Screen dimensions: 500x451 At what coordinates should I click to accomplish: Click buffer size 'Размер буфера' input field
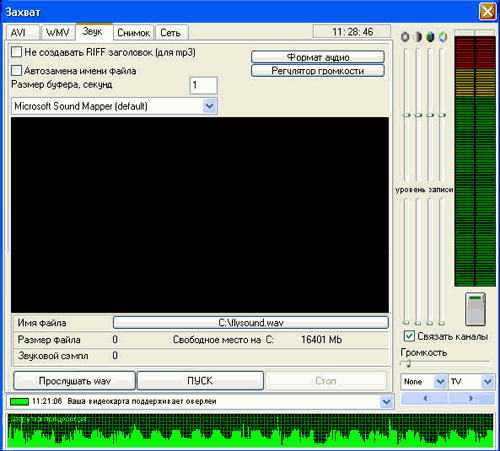[x=204, y=85]
